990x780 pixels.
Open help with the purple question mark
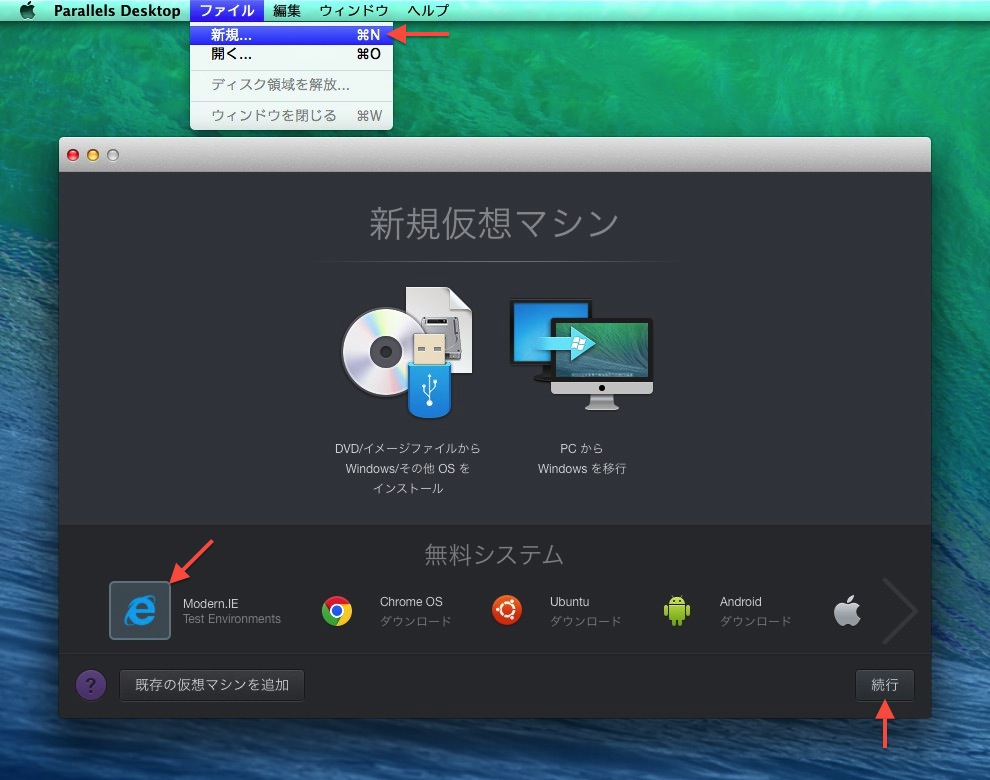point(91,685)
